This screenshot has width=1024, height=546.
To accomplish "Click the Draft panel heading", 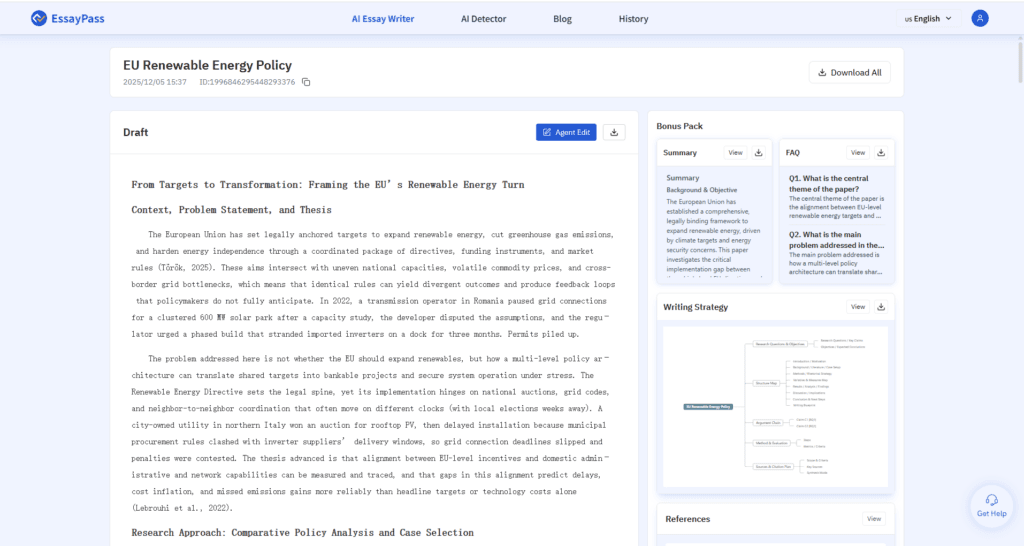I will [136, 132].
